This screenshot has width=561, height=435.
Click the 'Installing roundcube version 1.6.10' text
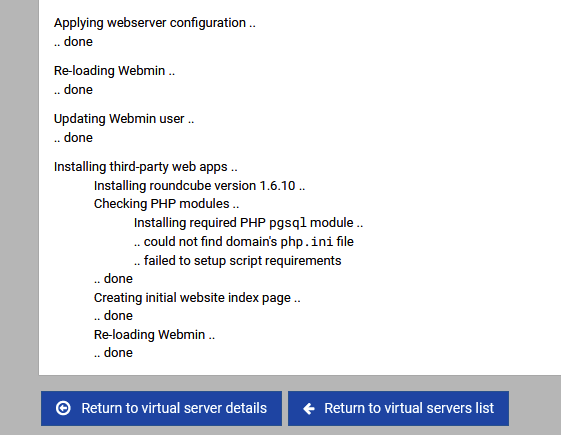click(199, 186)
